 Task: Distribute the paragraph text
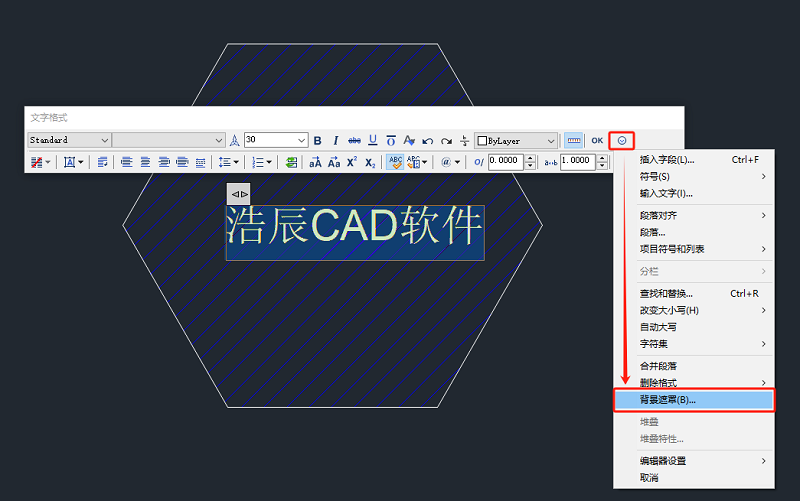[201, 162]
